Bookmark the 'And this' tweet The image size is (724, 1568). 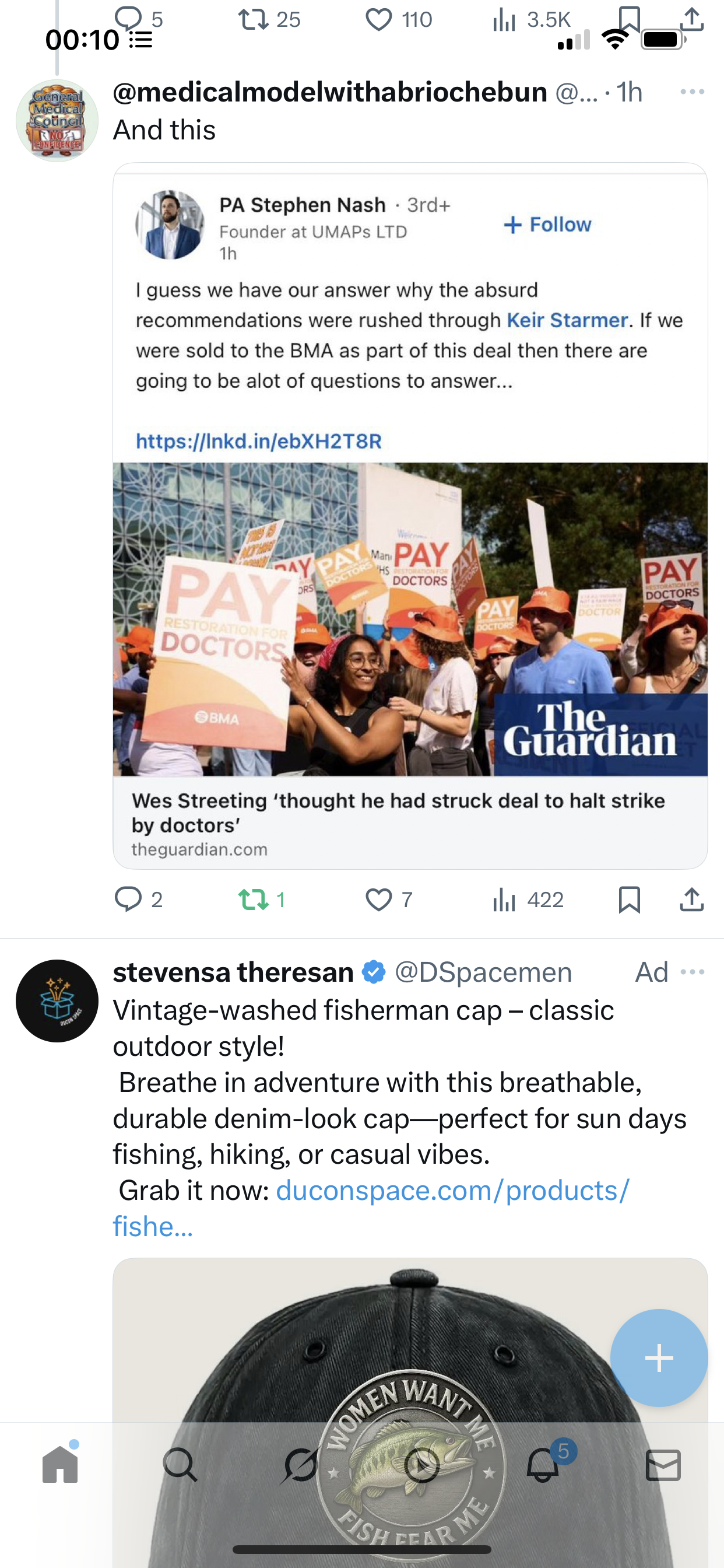point(629,899)
